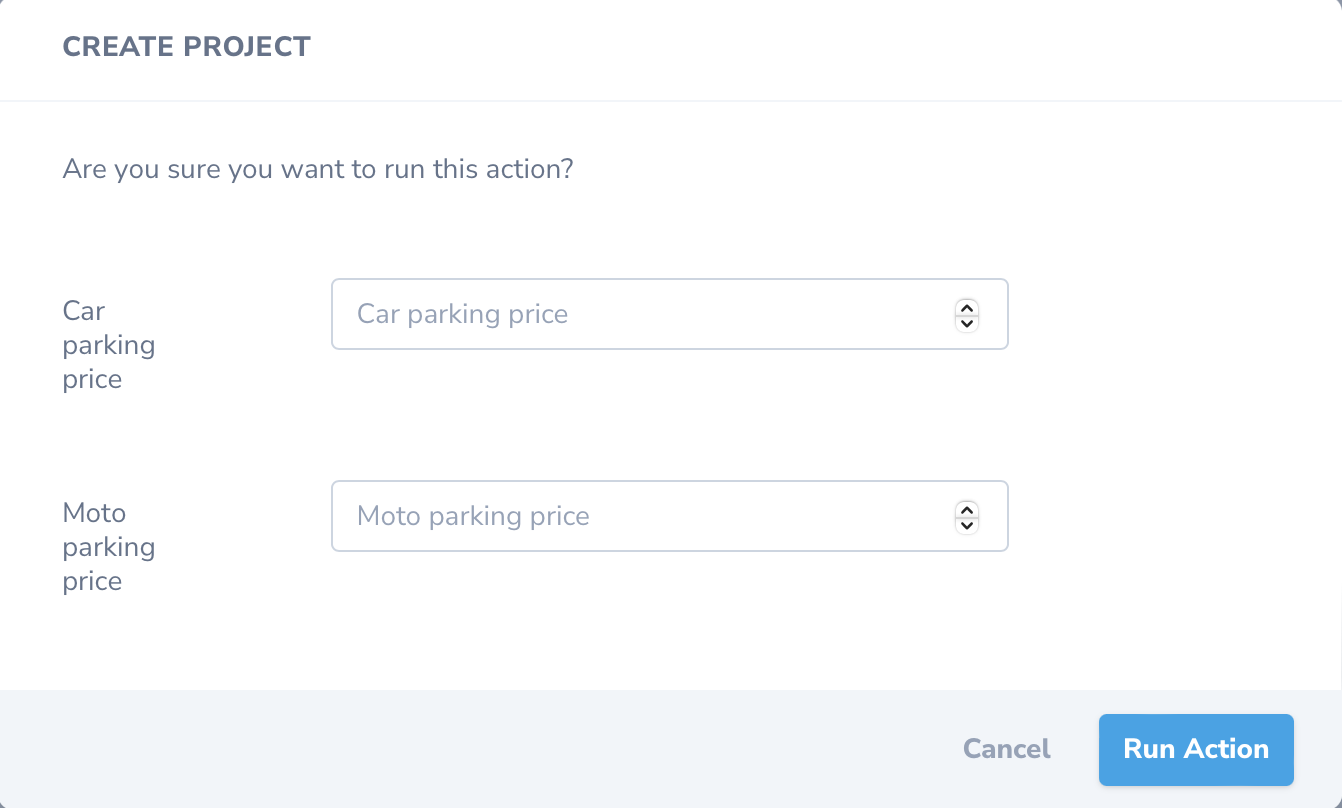Click the dialog header divider area

(x=671, y=100)
